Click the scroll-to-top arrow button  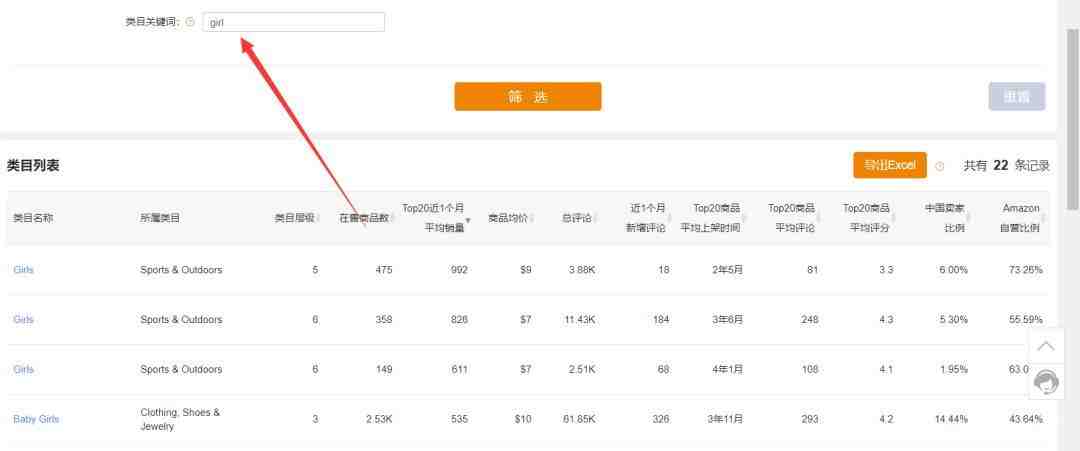[1046, 346]
